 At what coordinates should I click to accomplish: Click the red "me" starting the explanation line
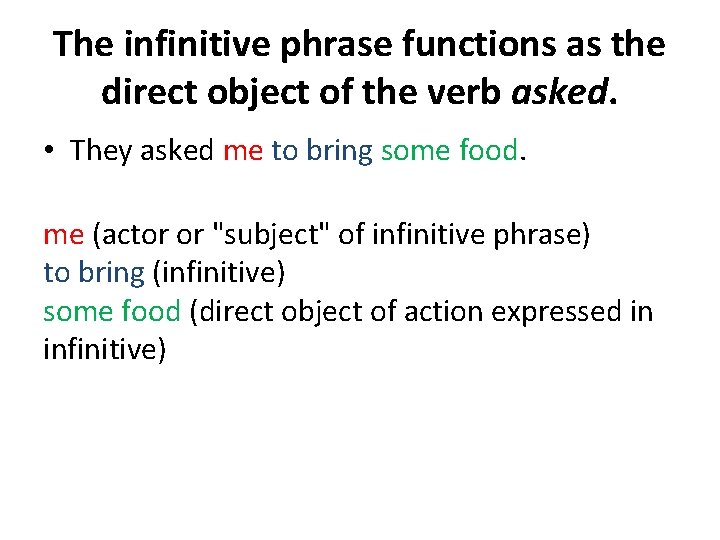tap(64, 234)
